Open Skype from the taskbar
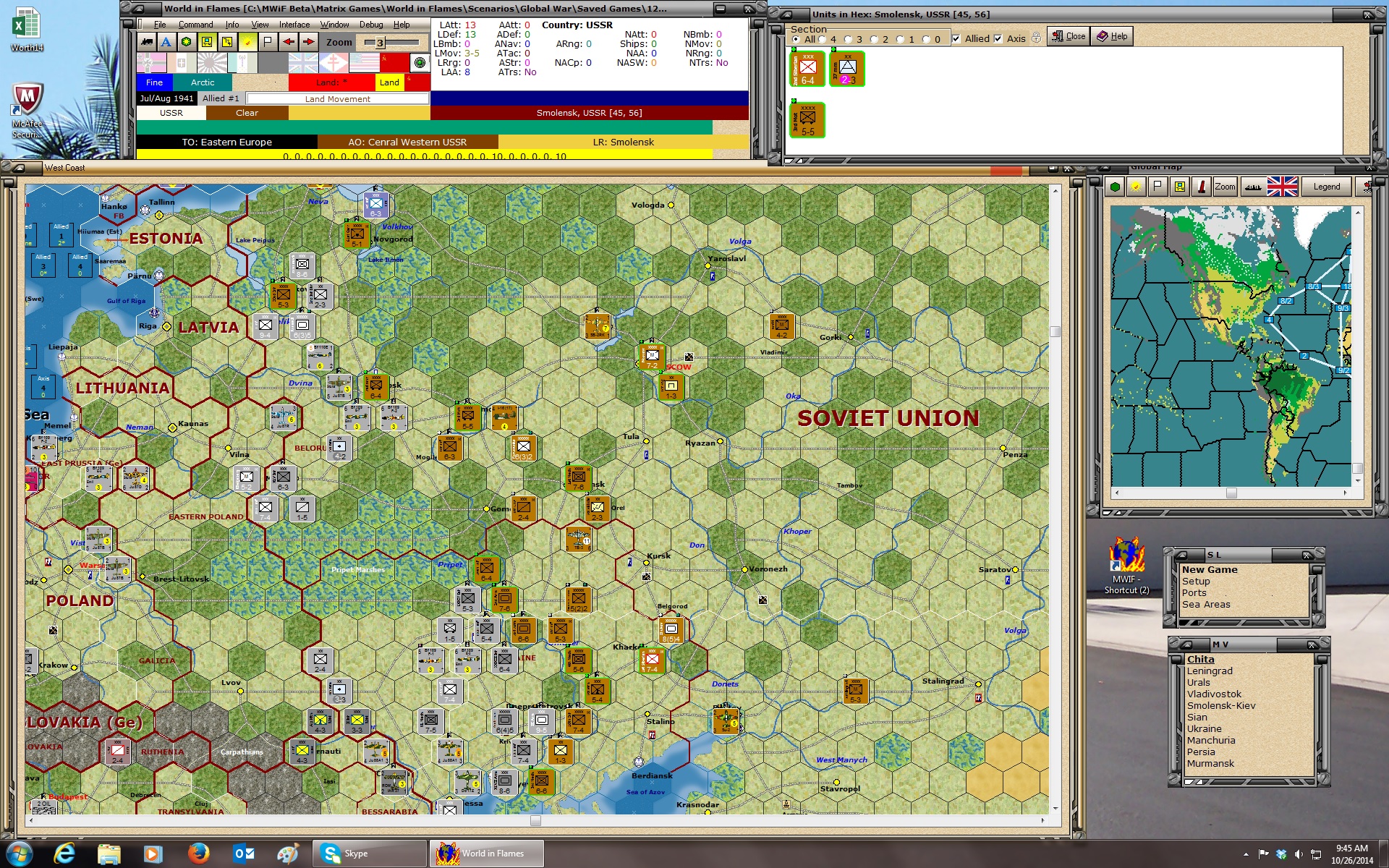The height and width of the screenshot is (868, 1389). (370, 854)
